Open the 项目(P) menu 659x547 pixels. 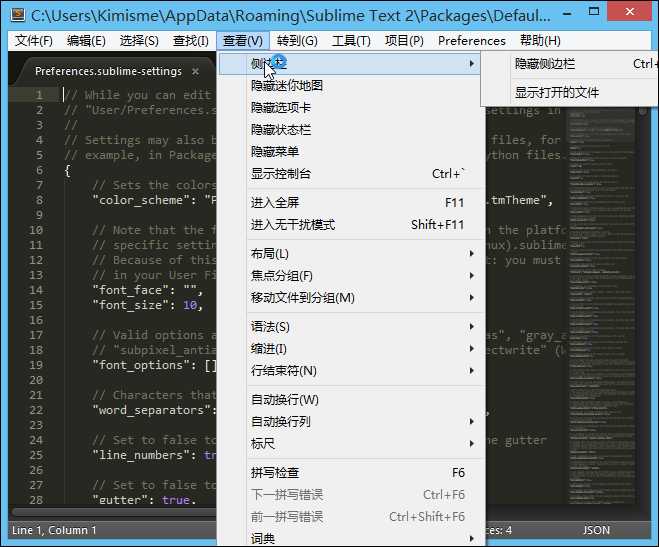pyautogui.click(x=404, y=41)
